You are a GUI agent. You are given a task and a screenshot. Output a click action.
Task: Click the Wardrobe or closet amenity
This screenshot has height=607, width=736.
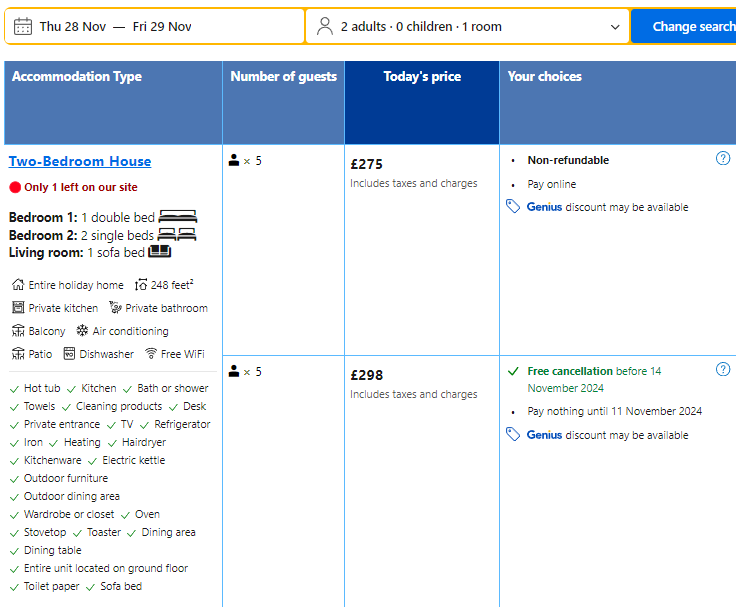69,514
